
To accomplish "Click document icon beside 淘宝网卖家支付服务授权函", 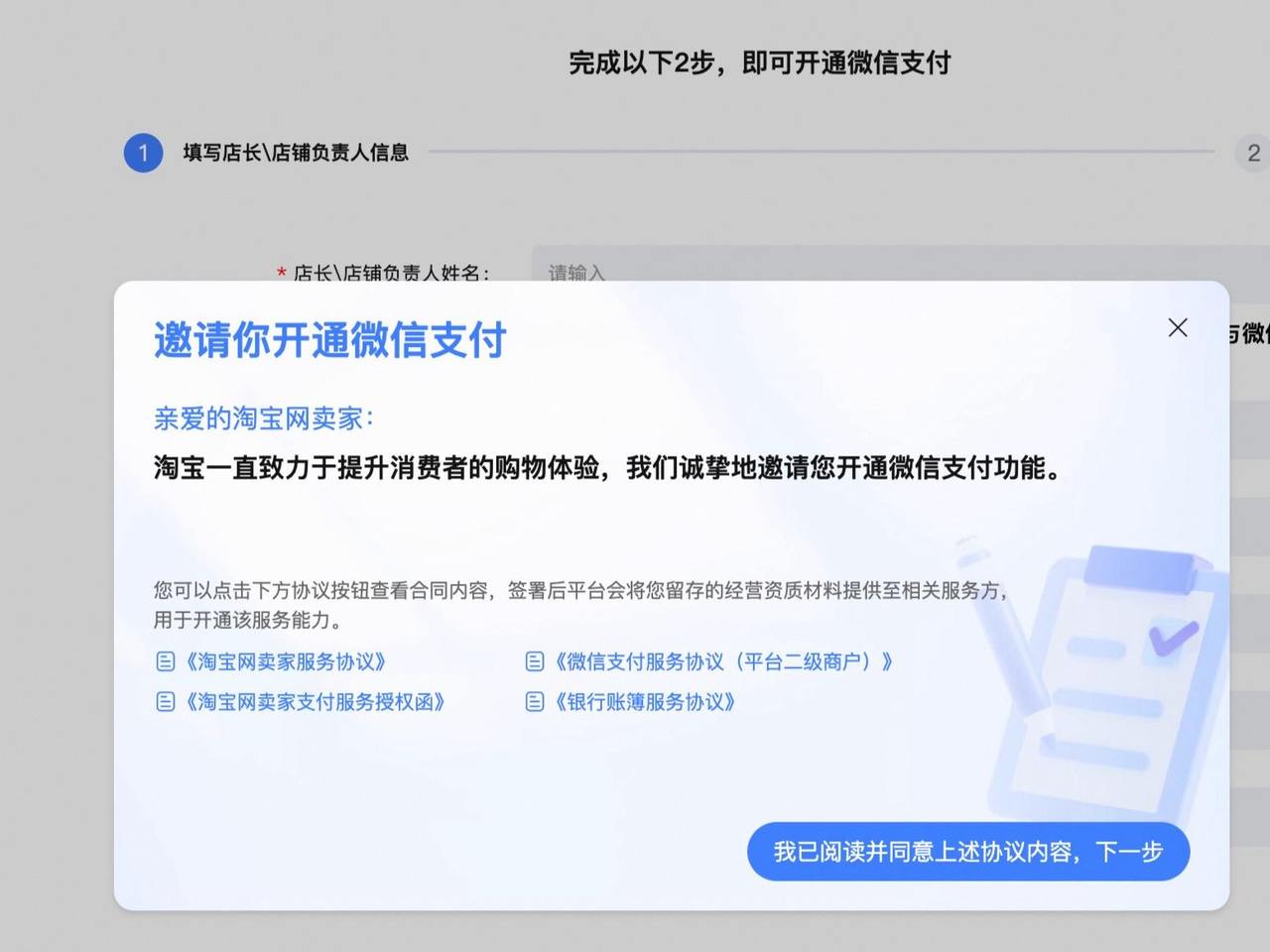I will pyautogui.click(x=166, y=702).
